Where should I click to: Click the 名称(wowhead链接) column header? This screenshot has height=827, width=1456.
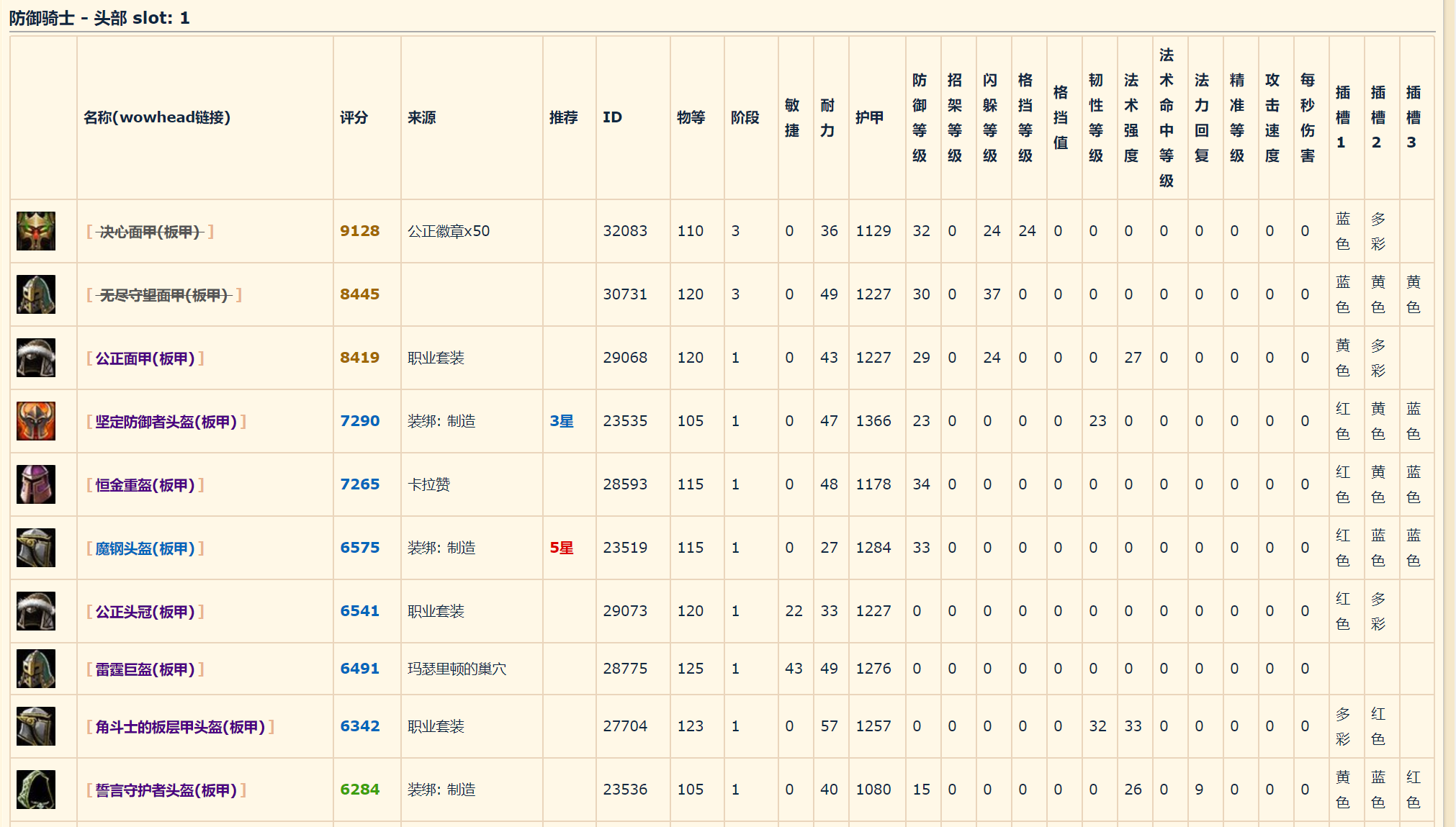(x=157, y=117)
